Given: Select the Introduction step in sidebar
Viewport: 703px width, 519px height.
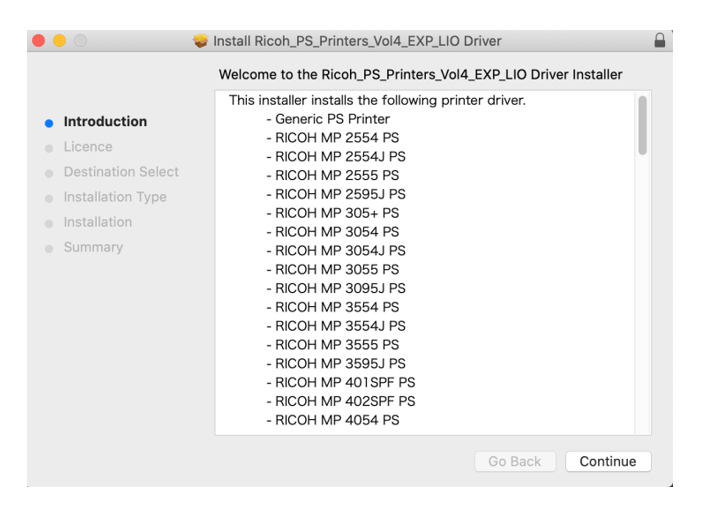Looking at the screenshot, I should tap(105, 121).
